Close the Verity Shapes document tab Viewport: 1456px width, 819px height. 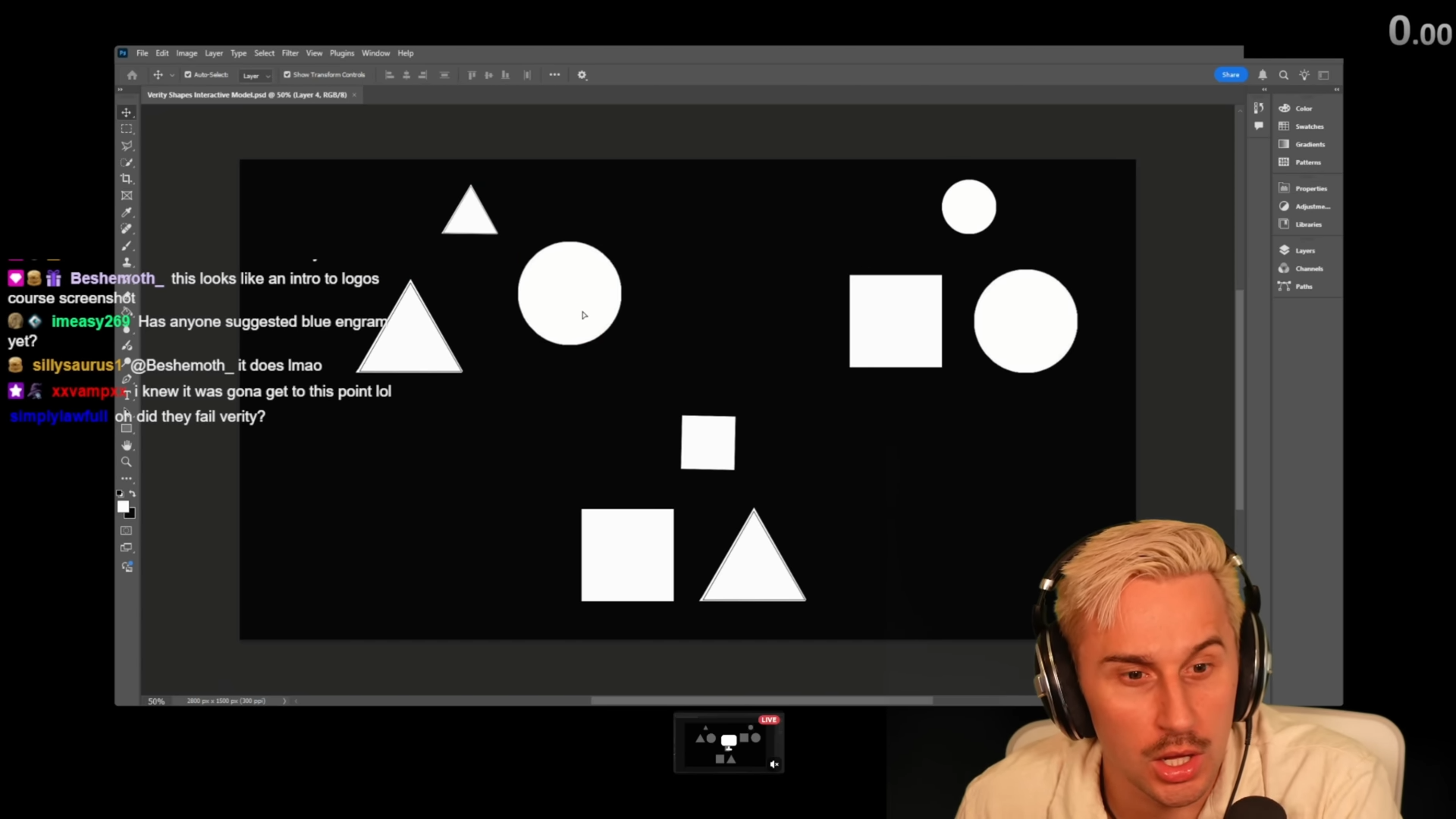pos(354,95)
